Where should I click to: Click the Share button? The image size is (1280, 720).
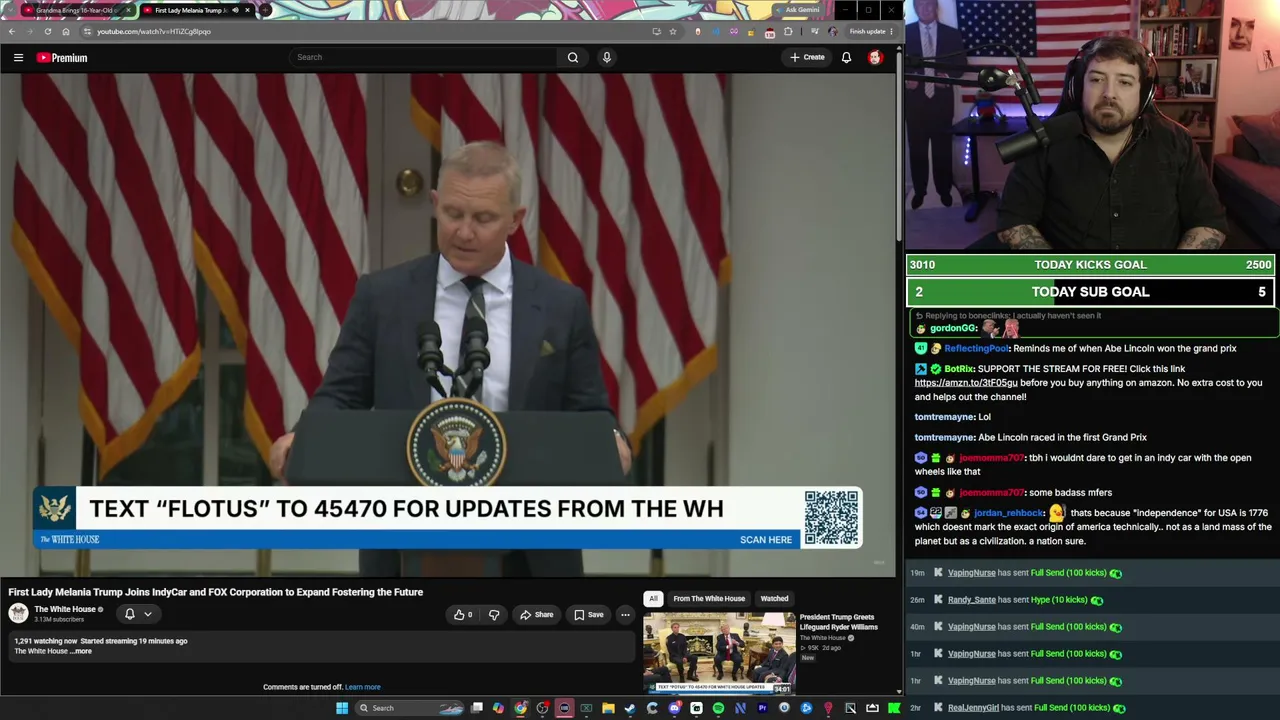click(x=537, y=615)
